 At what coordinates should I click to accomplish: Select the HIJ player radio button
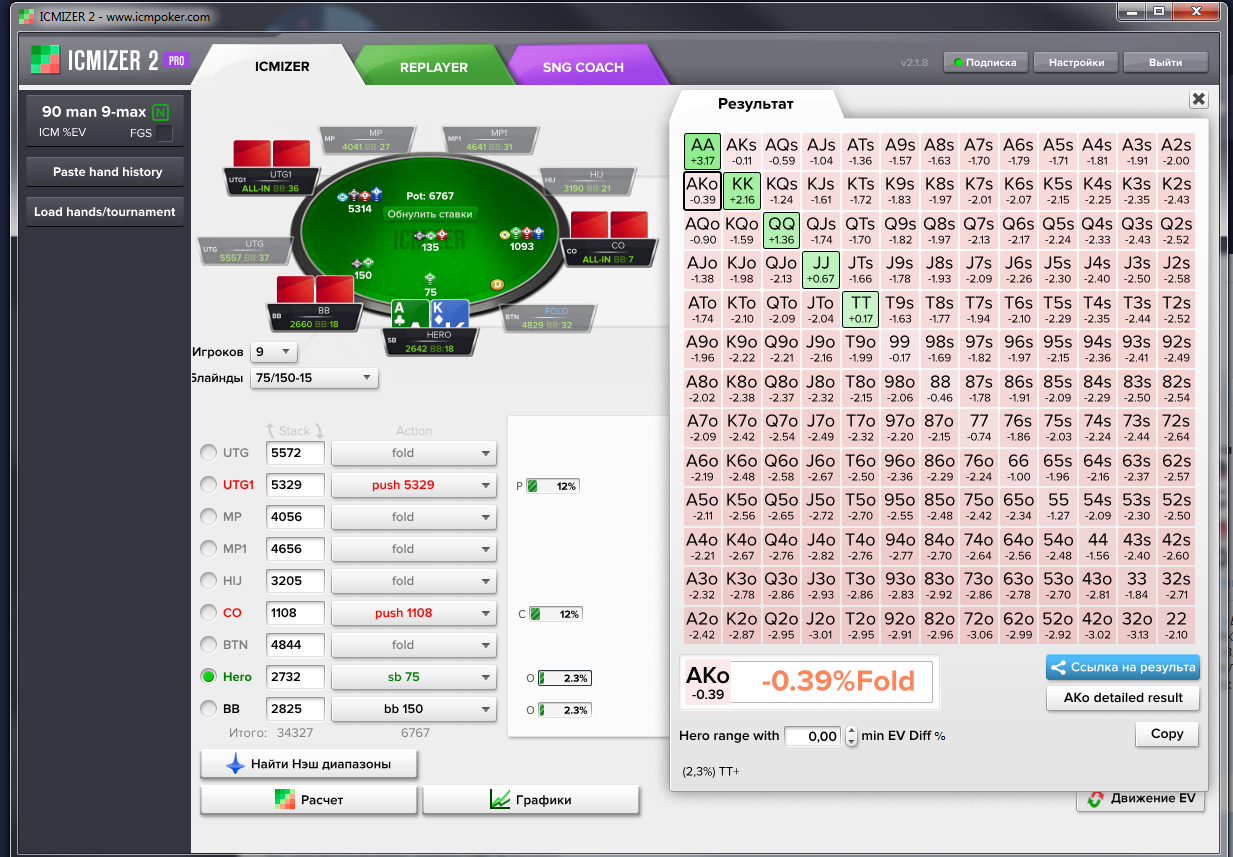209,581
